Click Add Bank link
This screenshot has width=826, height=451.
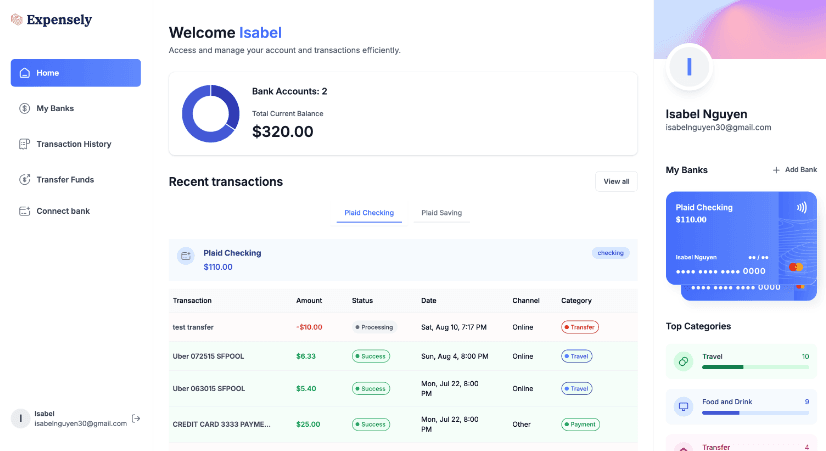click(x=795, y=170)
